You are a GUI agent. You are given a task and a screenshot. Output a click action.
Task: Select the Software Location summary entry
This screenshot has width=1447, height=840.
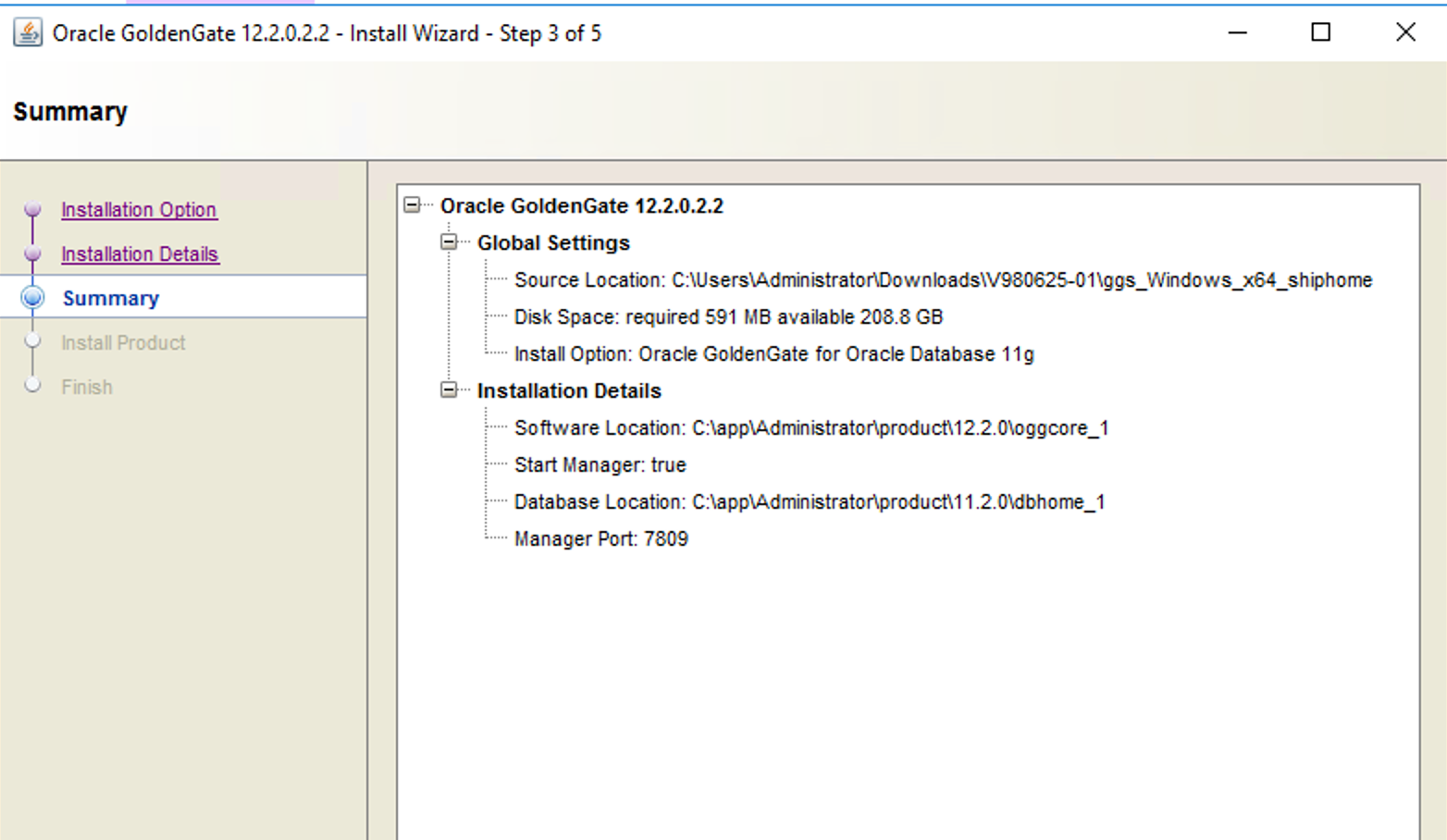[811, 427]
